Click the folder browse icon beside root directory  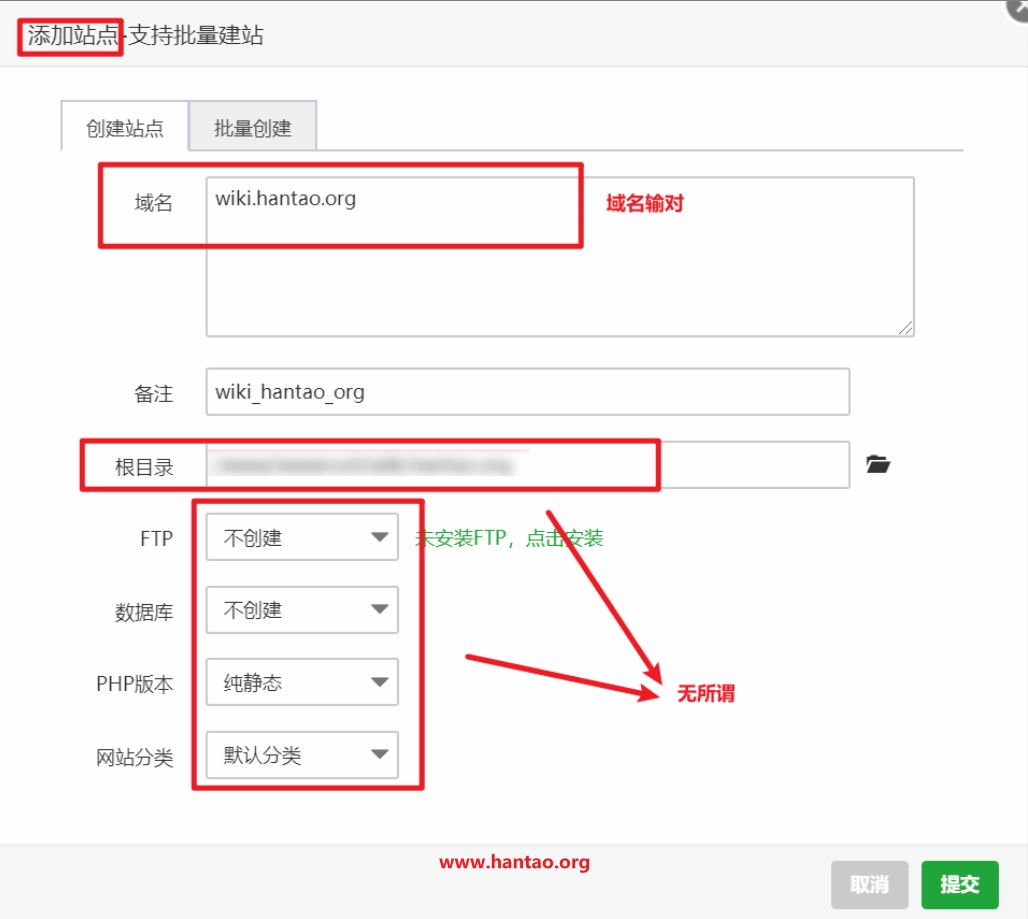tap(877, 464)
